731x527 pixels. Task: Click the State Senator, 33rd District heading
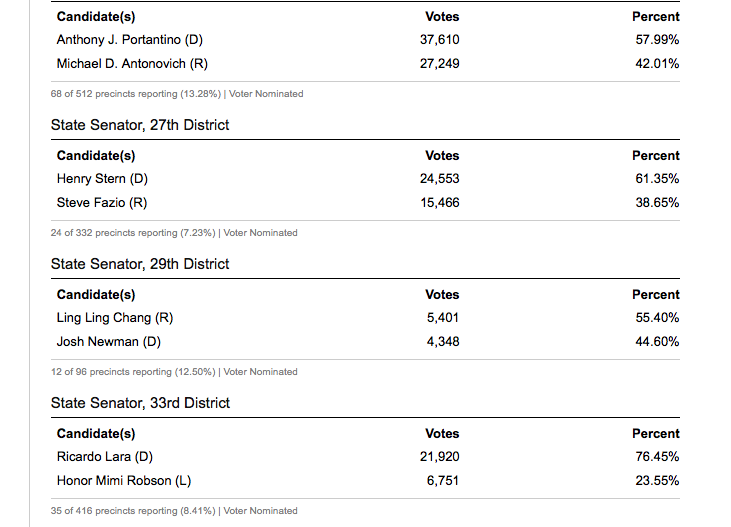click(x=140, y=403)
